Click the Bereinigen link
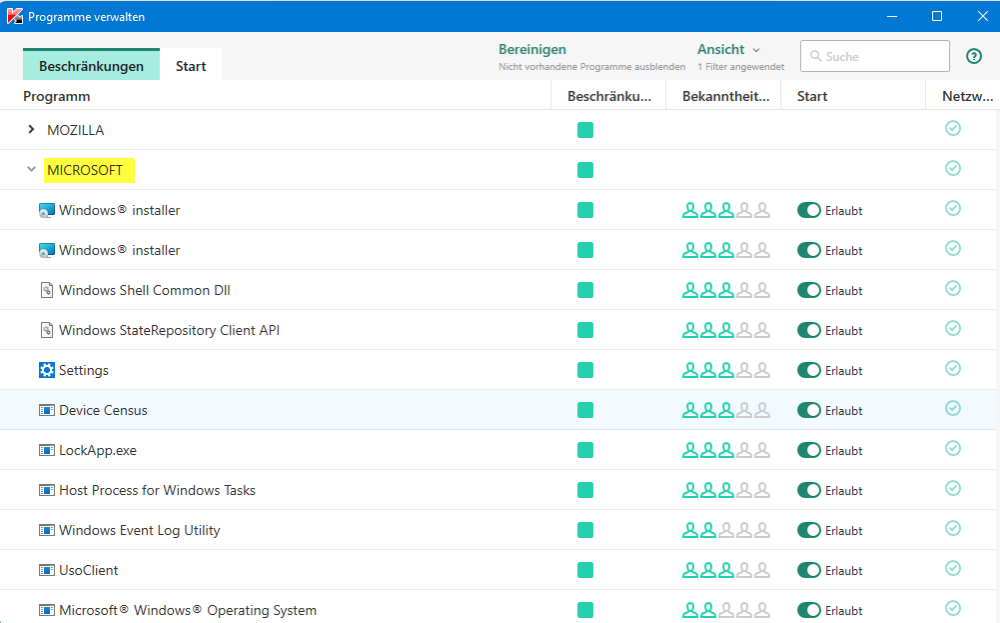This screenshot has width=1000, height=623. [532, 49]
